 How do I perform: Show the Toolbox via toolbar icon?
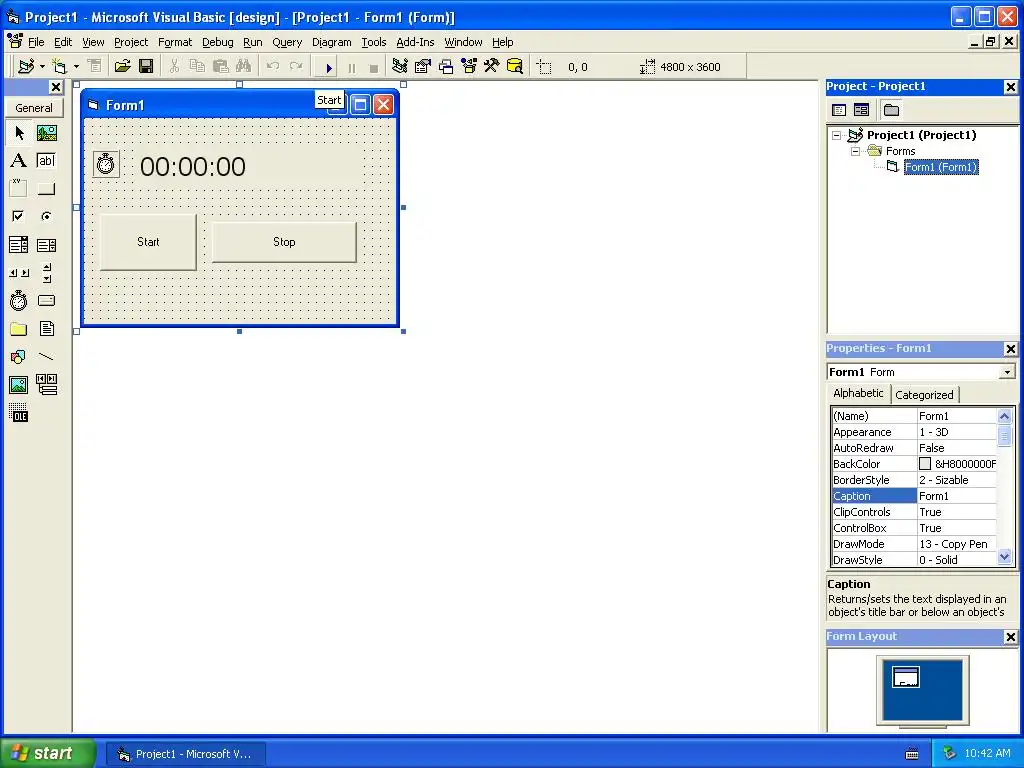[492, 66]
